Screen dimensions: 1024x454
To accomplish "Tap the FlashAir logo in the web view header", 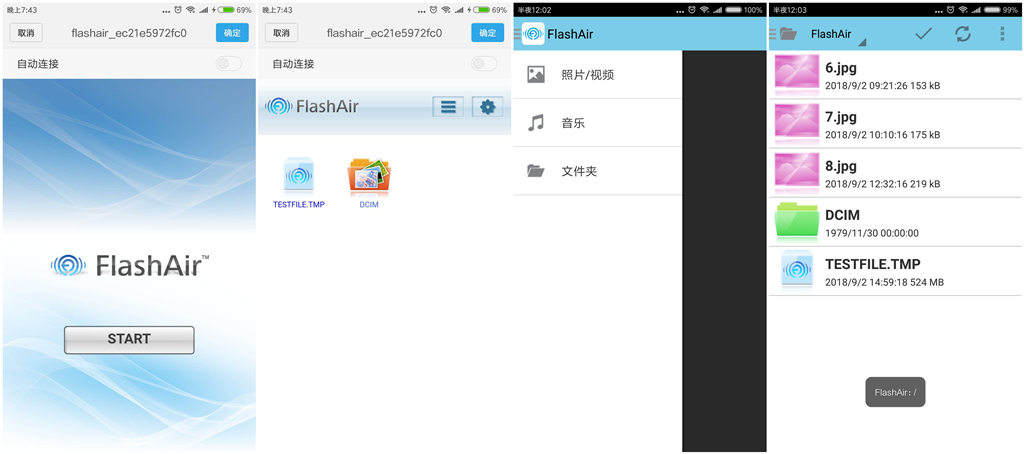I will [312, 106].
